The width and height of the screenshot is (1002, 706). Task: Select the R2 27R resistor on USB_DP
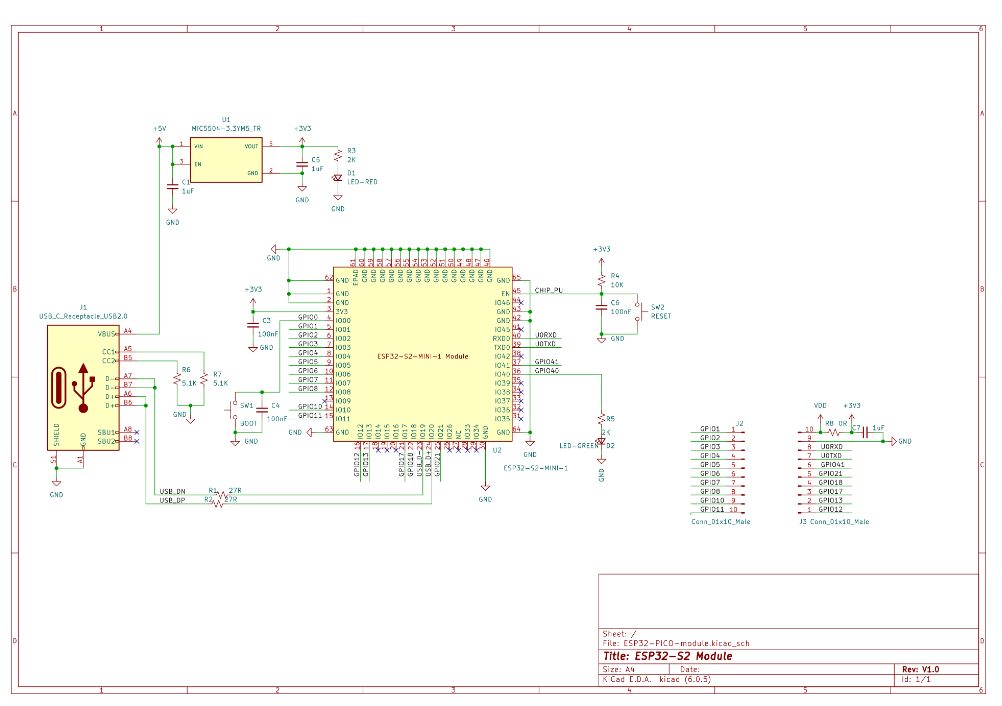point(218,503)
